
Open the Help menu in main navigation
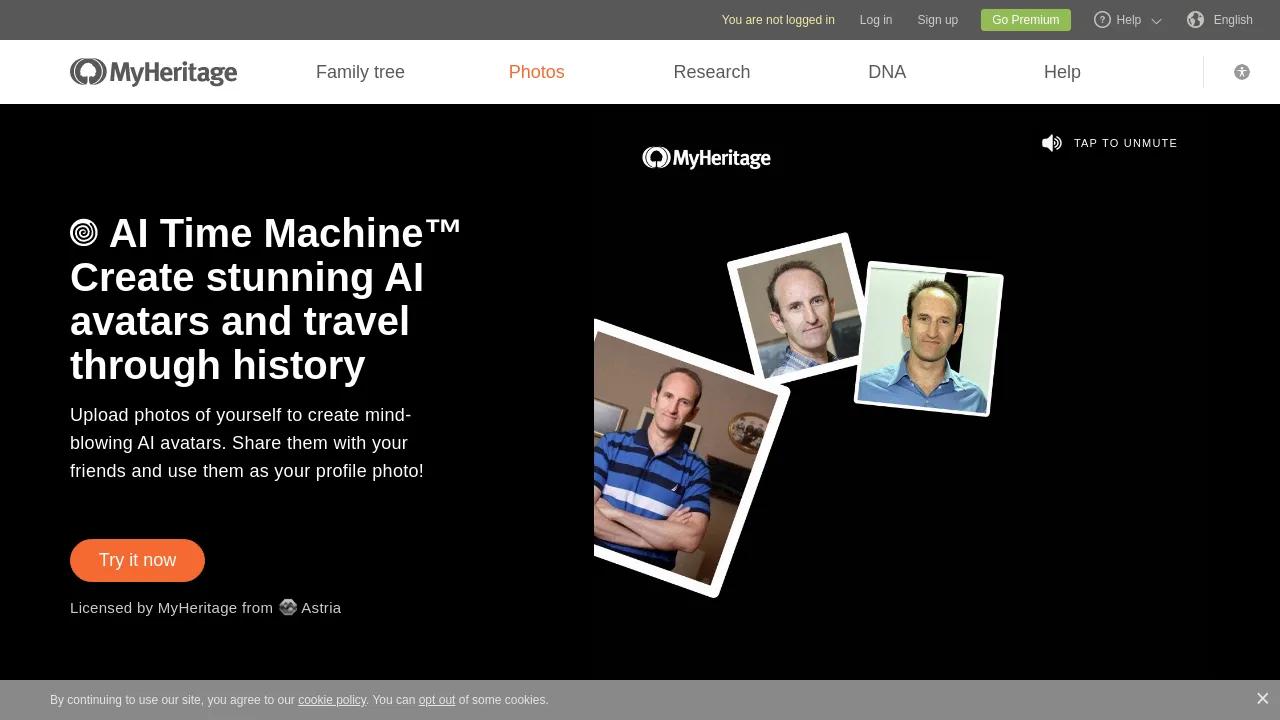(x=1062, y=72)
